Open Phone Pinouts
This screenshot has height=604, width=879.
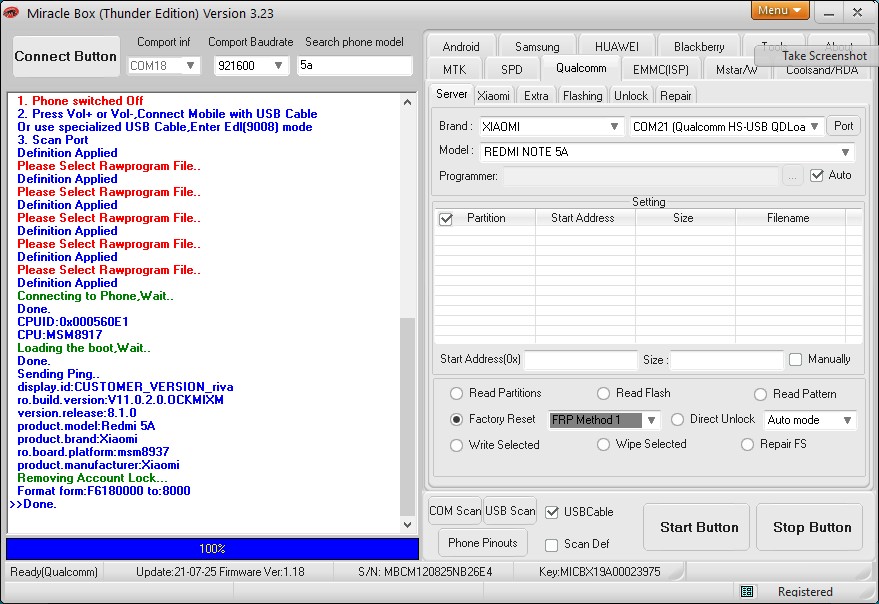pos(483,543)
